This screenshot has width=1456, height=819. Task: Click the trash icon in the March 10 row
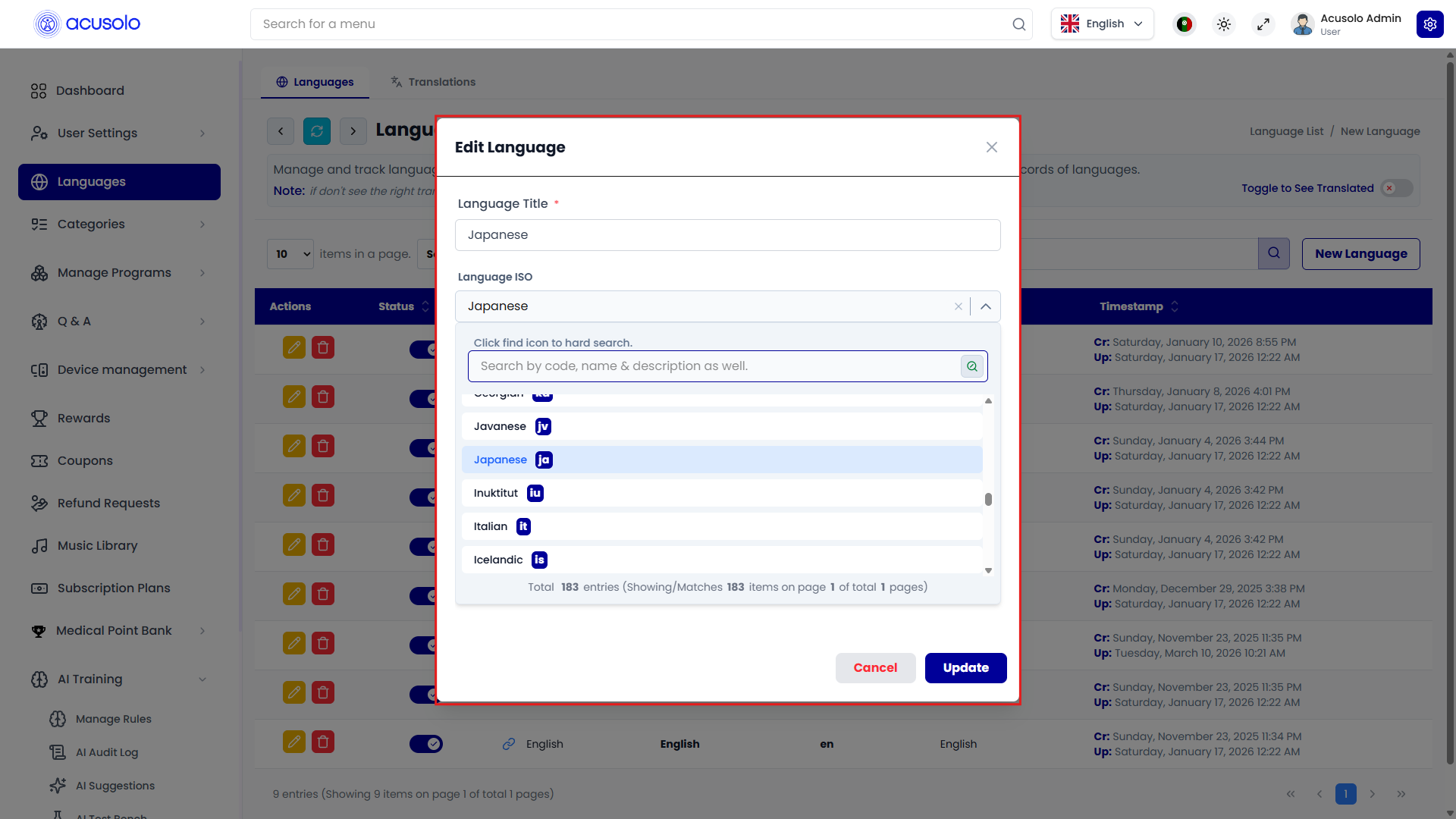pos(323,643)
